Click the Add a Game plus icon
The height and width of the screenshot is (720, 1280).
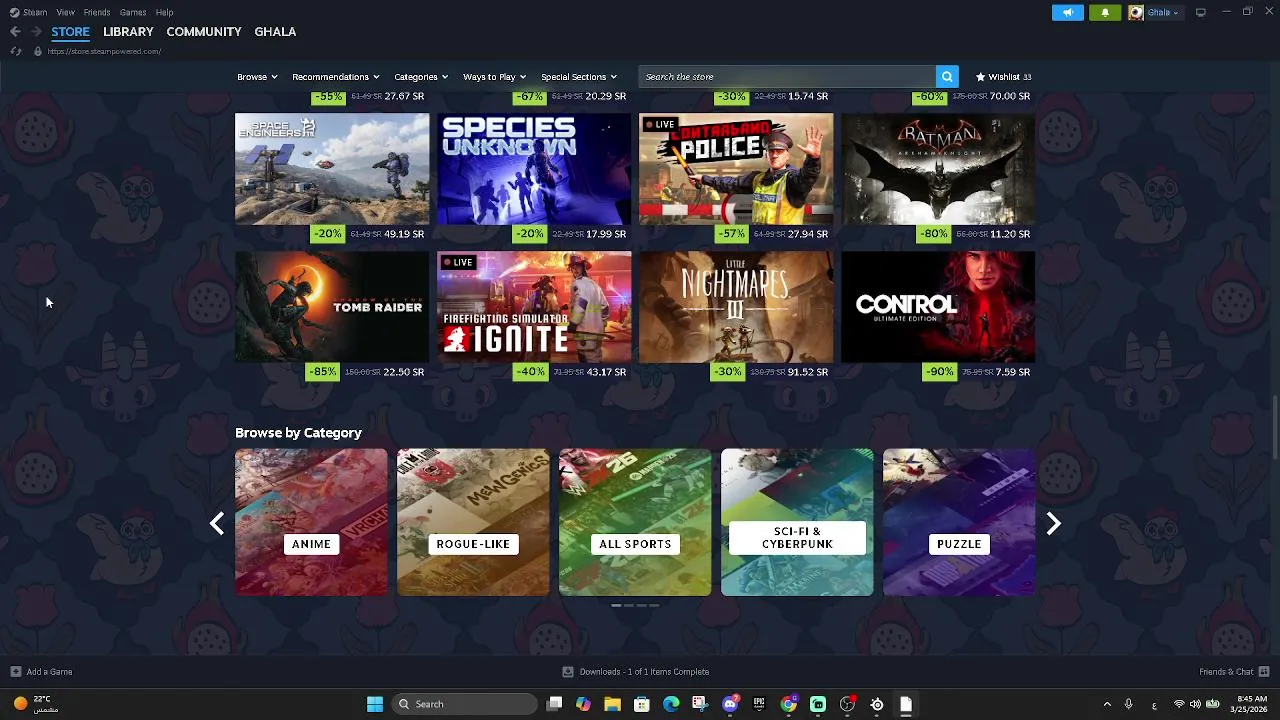click(x=15, y=672)
